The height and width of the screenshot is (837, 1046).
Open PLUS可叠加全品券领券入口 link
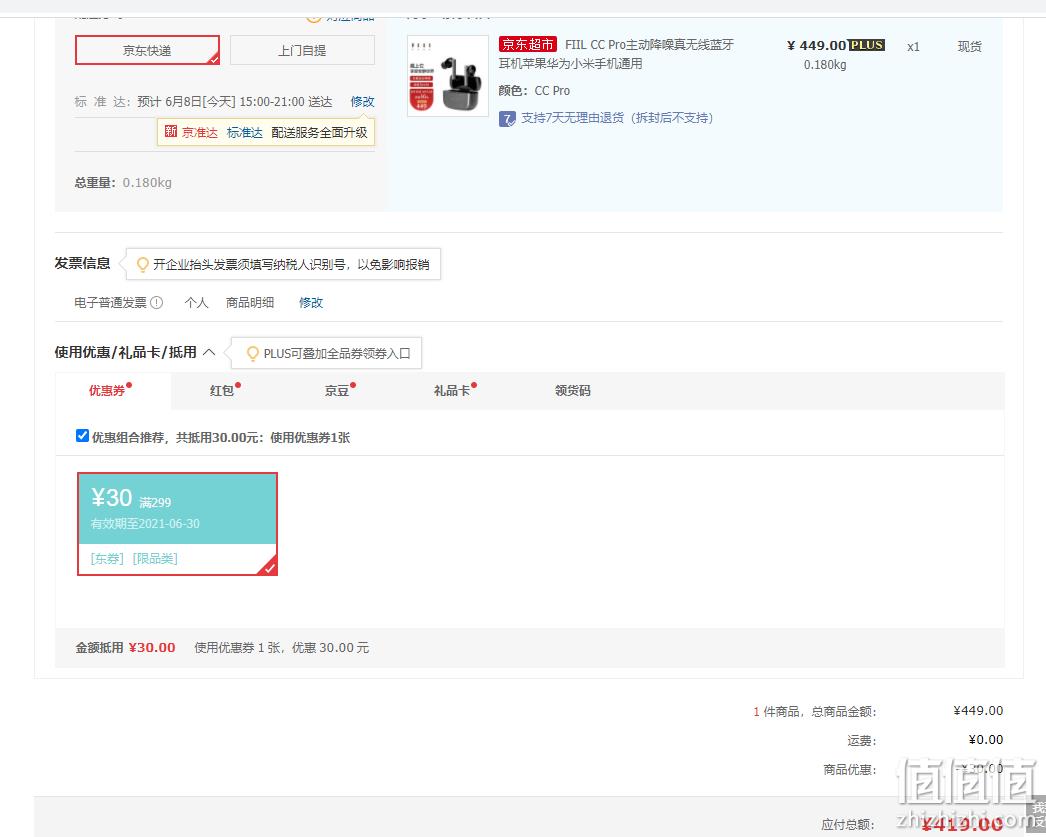[x=337, y=353]
